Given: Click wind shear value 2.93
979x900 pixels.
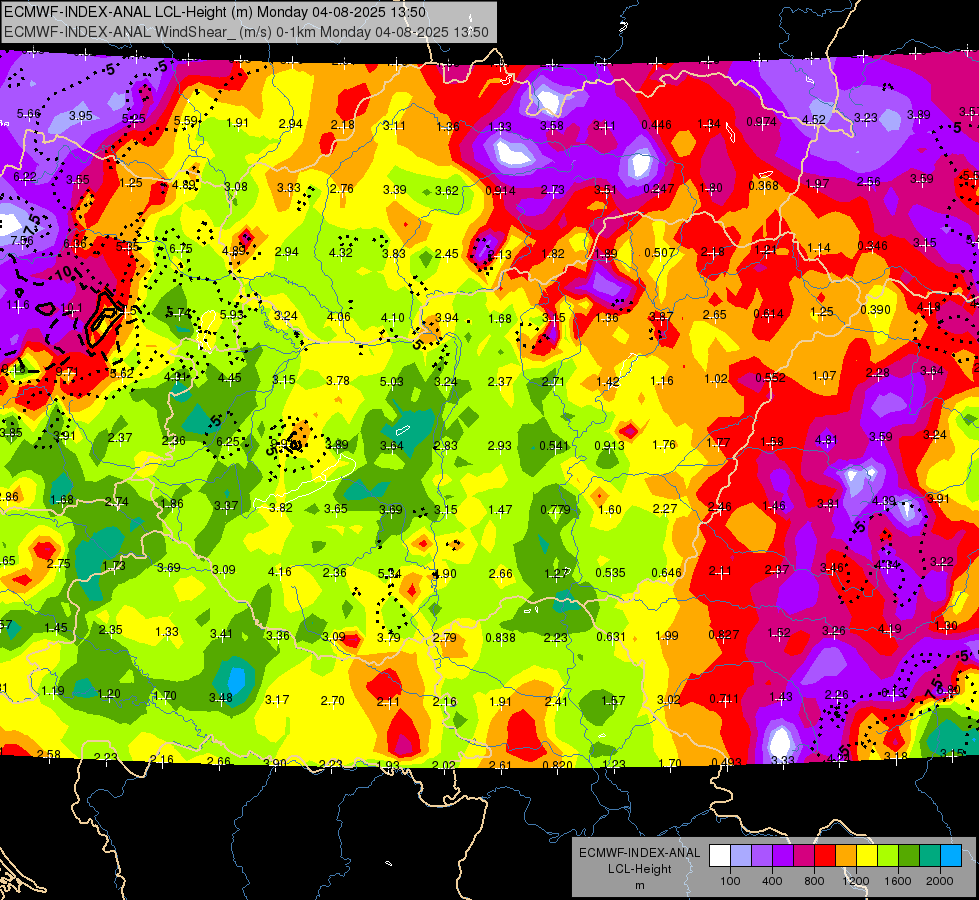Looking at the screenshot, I should (x=499, y=446).
